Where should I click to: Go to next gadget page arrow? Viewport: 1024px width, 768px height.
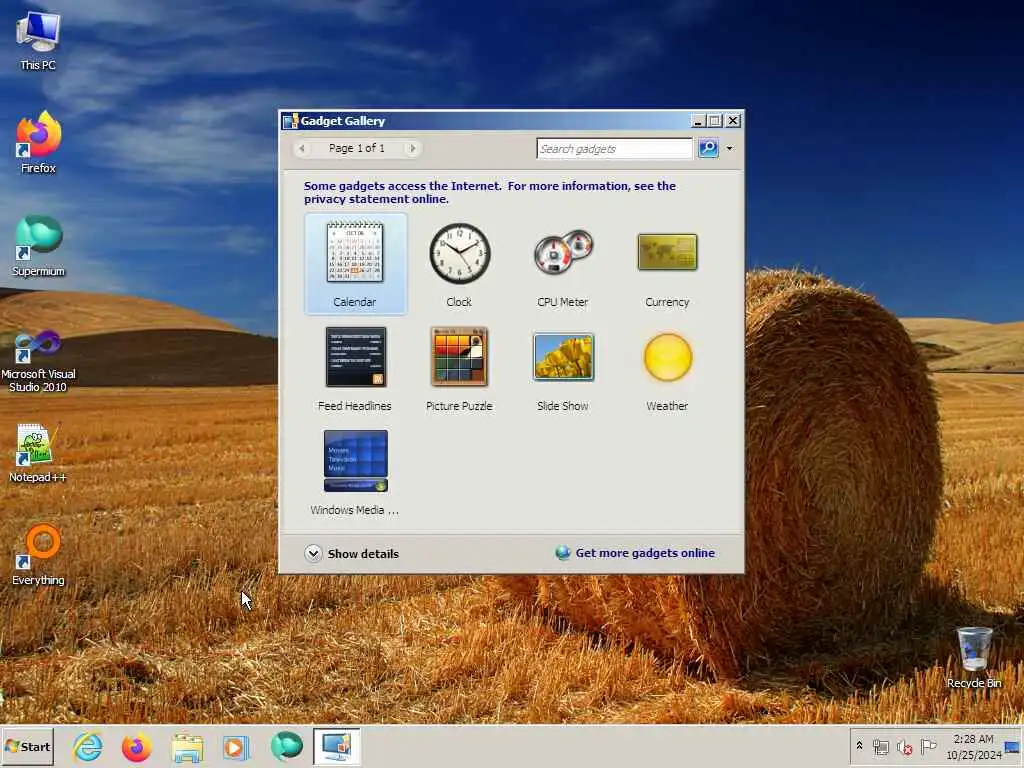pos(412,148)
